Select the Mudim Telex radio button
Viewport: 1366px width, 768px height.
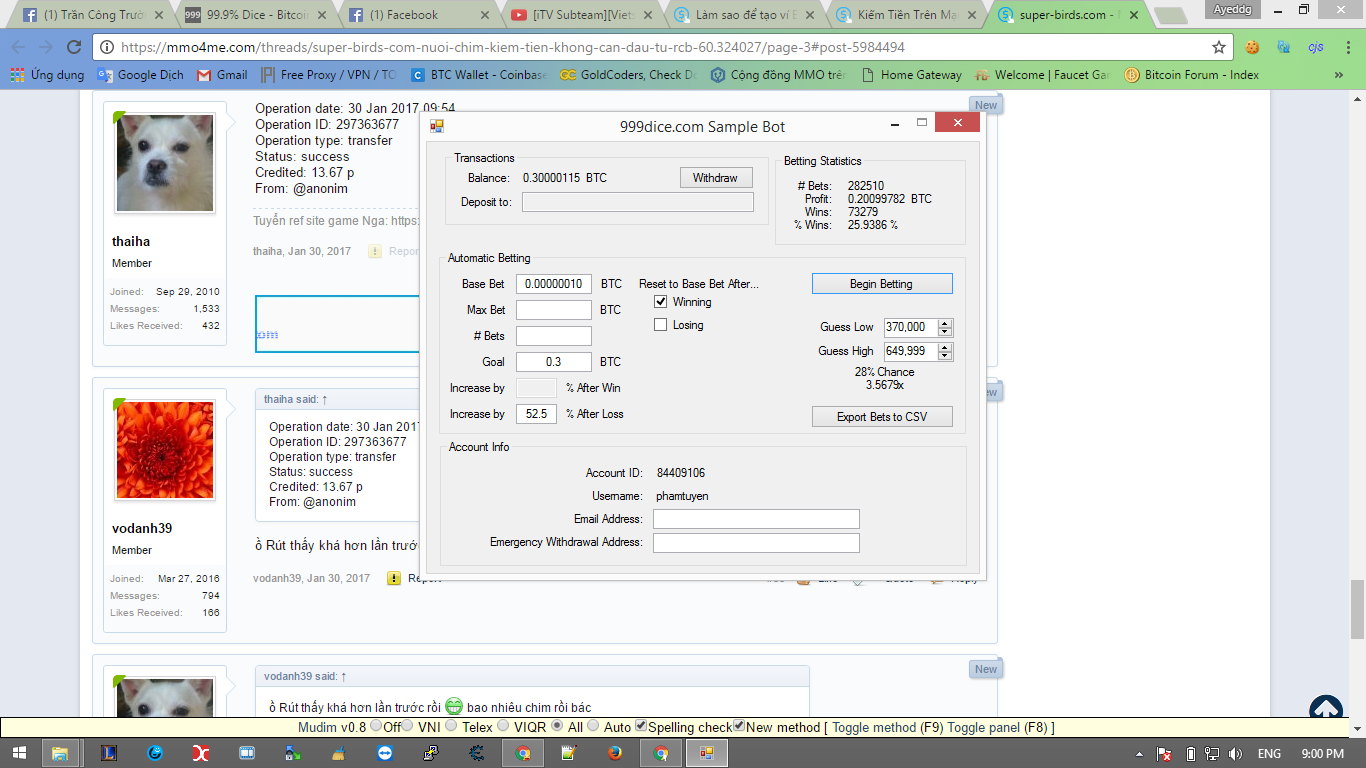(451, 726)
